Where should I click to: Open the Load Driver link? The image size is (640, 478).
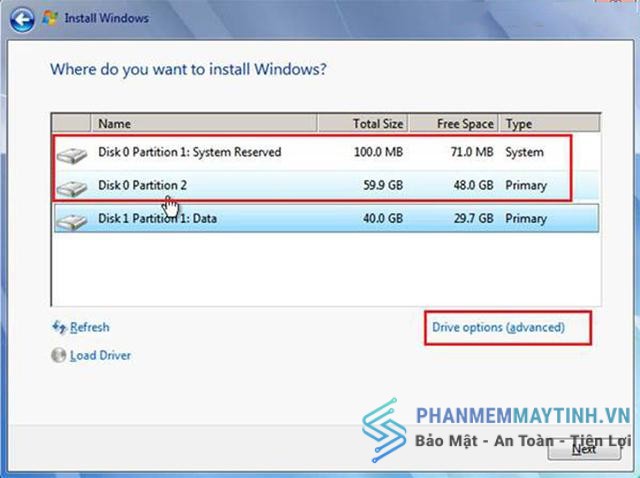tap(100, 356)
